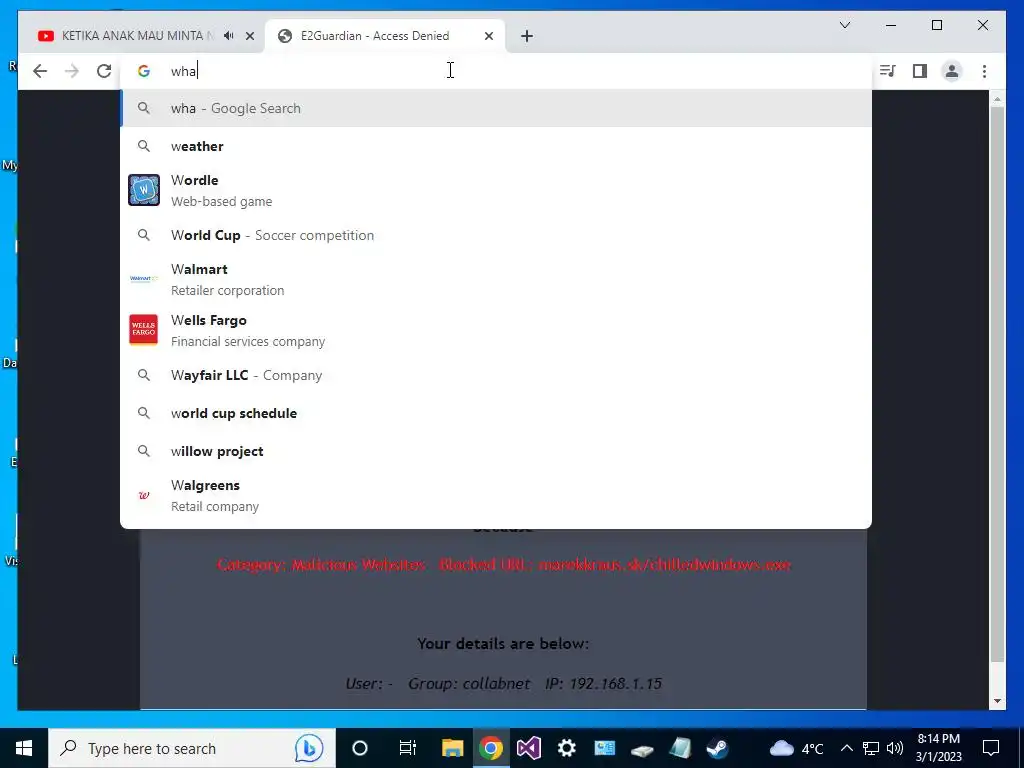Reload the current page
The image size is (1024, 768).
104,71
